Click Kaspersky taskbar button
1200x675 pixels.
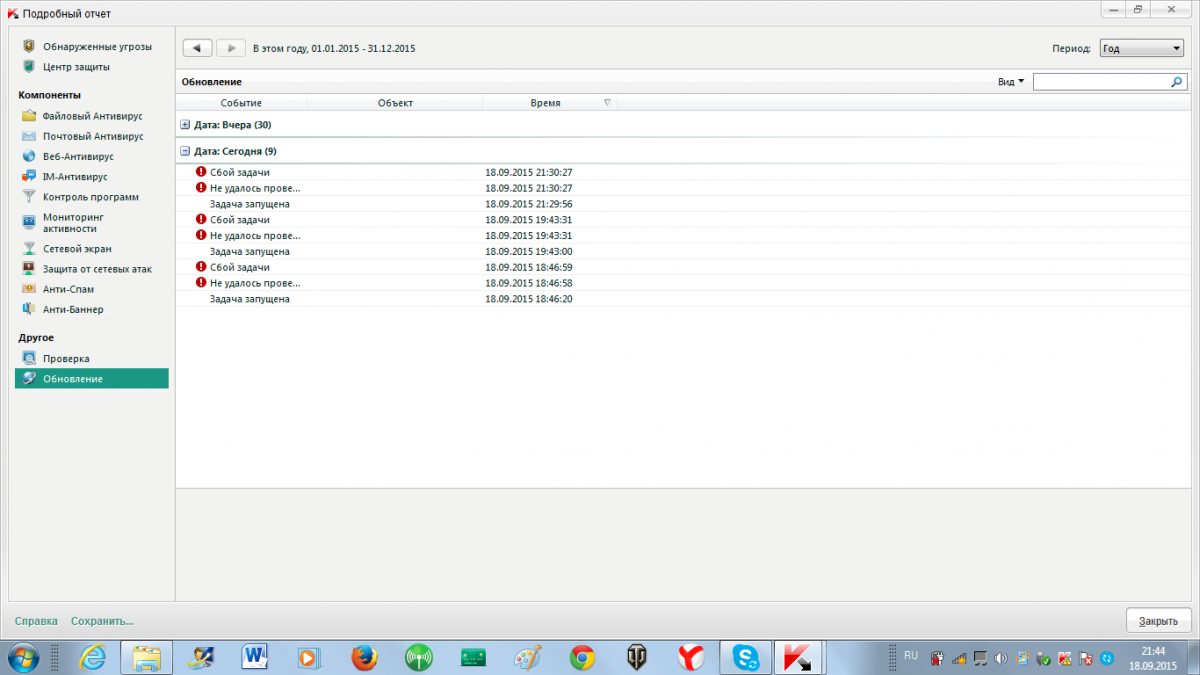799,657
